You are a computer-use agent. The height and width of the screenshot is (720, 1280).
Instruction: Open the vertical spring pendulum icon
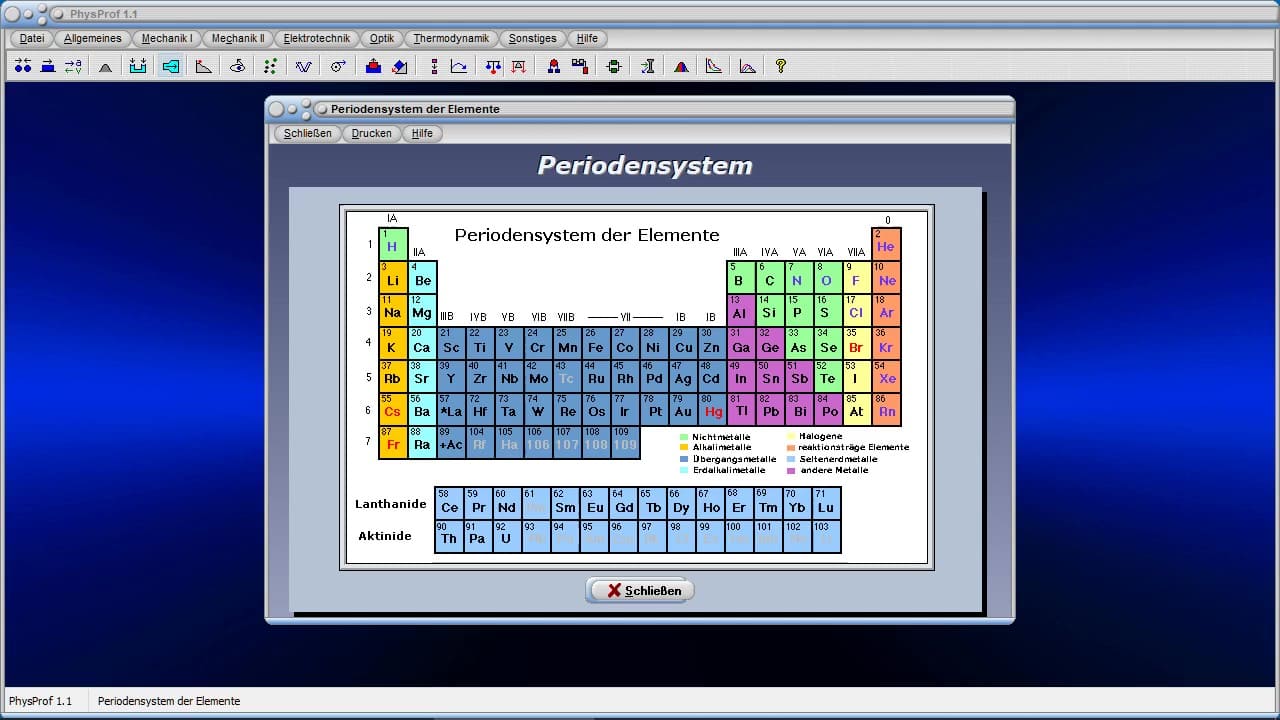(x=434, y=66)
